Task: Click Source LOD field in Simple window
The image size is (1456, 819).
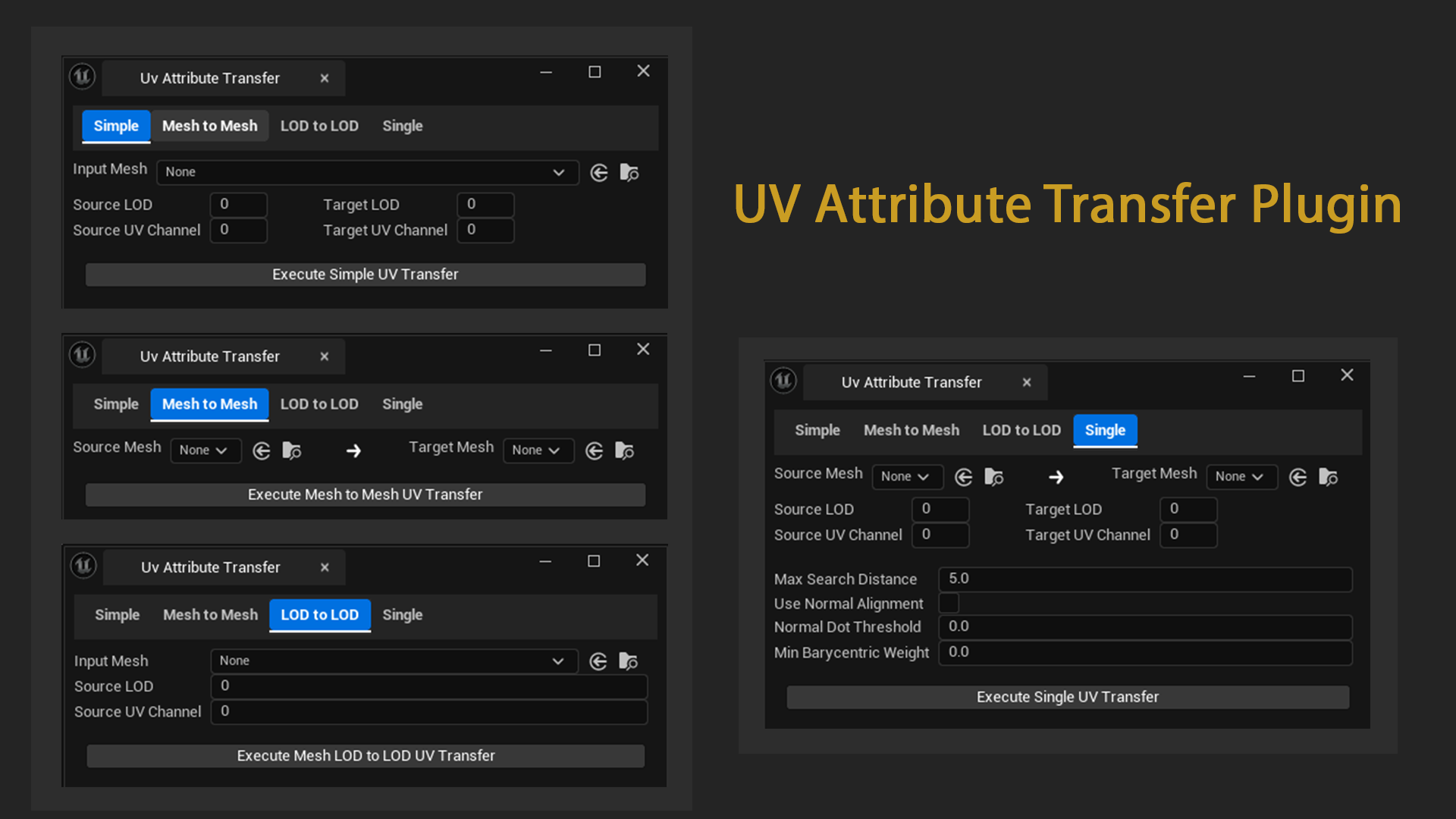Action: click(x=238, y=204)
